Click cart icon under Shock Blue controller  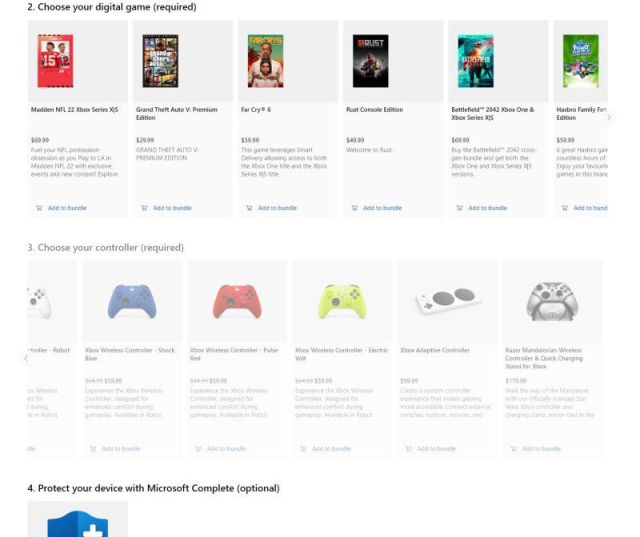93,449
